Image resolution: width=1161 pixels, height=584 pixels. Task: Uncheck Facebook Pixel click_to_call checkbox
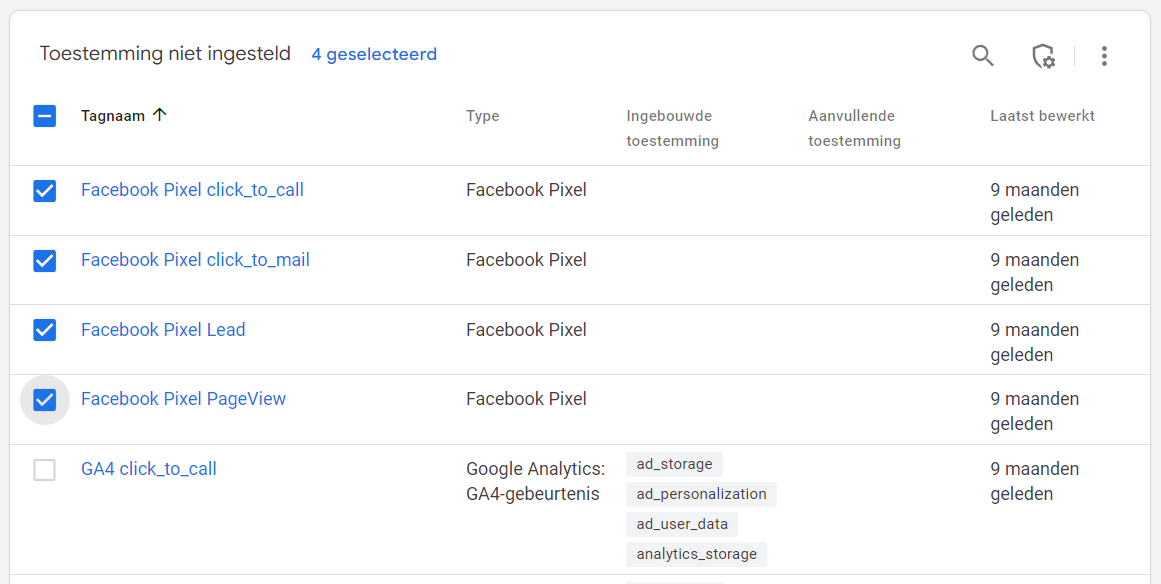45,191
